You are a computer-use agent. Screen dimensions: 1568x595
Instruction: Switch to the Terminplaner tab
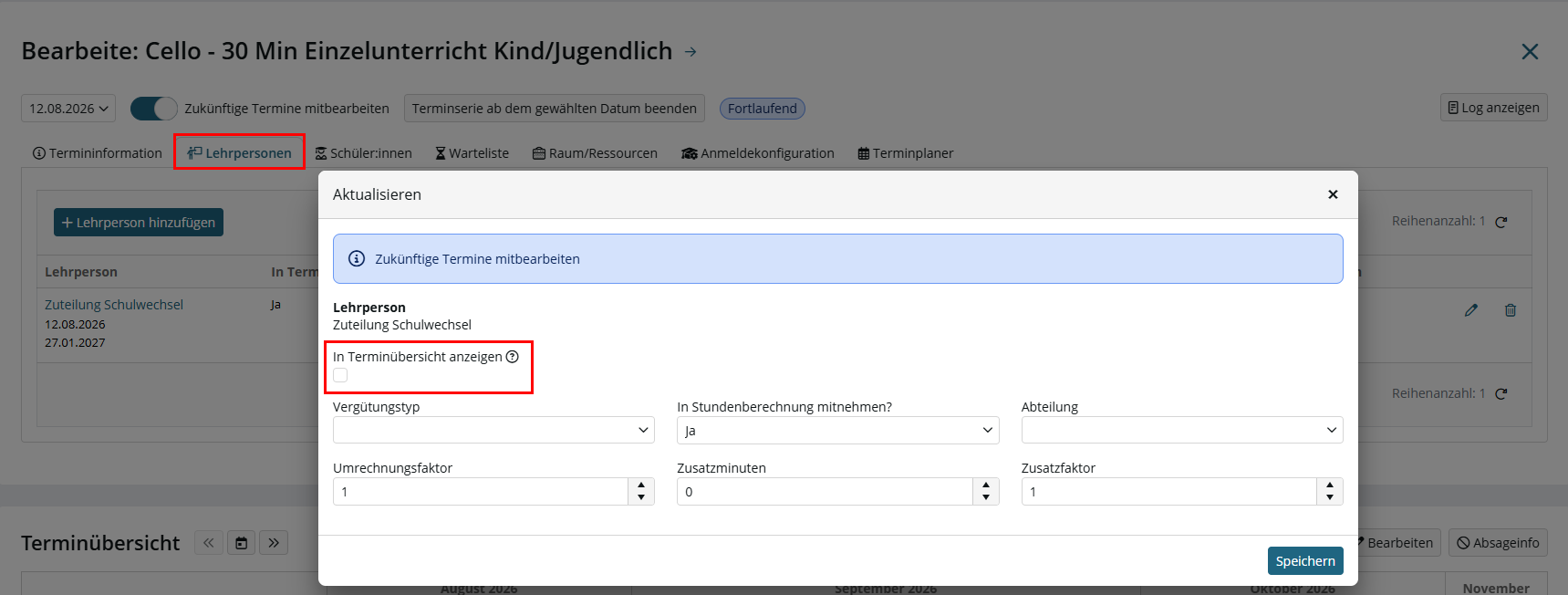[x=906, y=153]
